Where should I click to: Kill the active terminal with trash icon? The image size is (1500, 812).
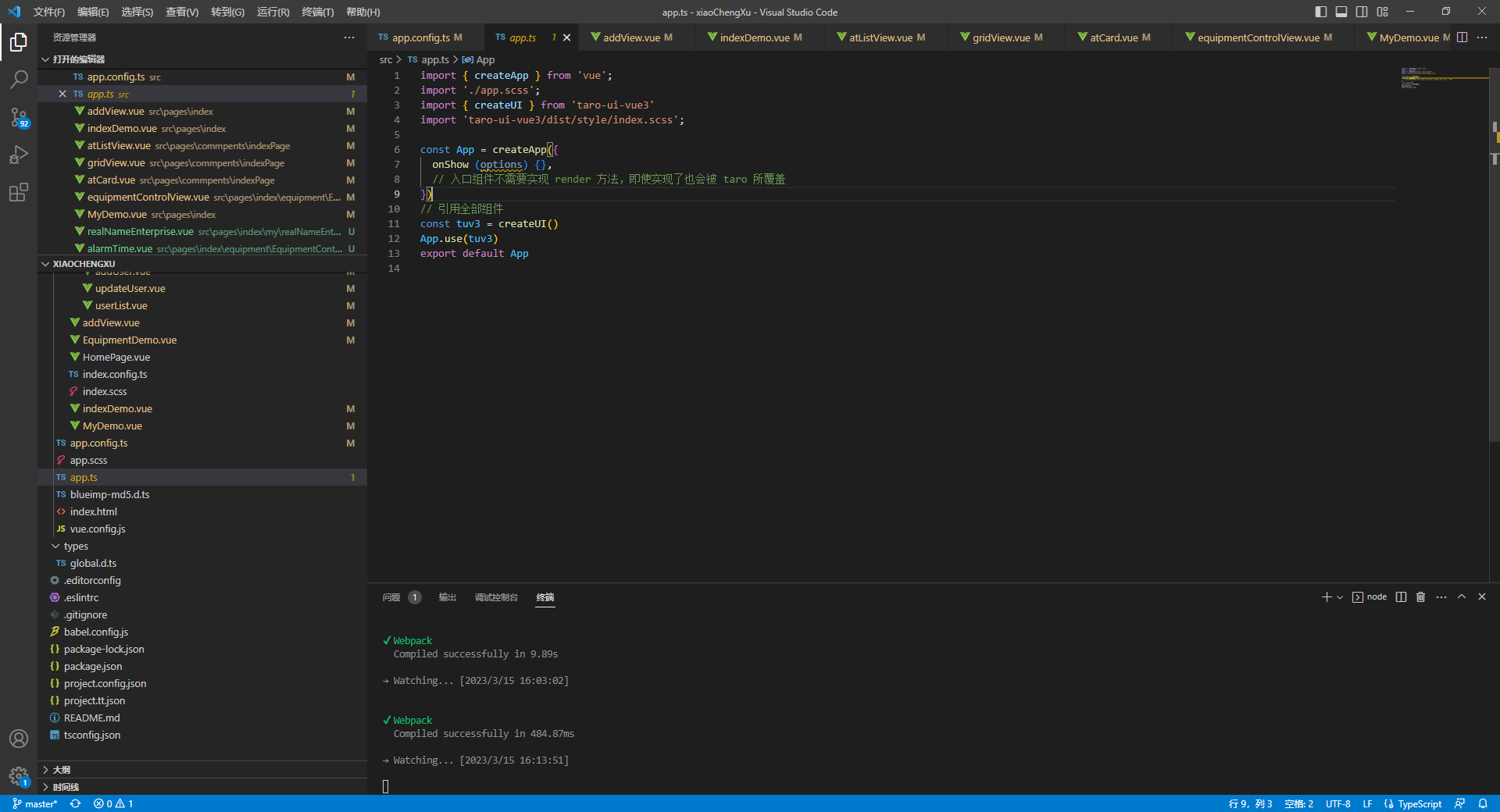1420,597
